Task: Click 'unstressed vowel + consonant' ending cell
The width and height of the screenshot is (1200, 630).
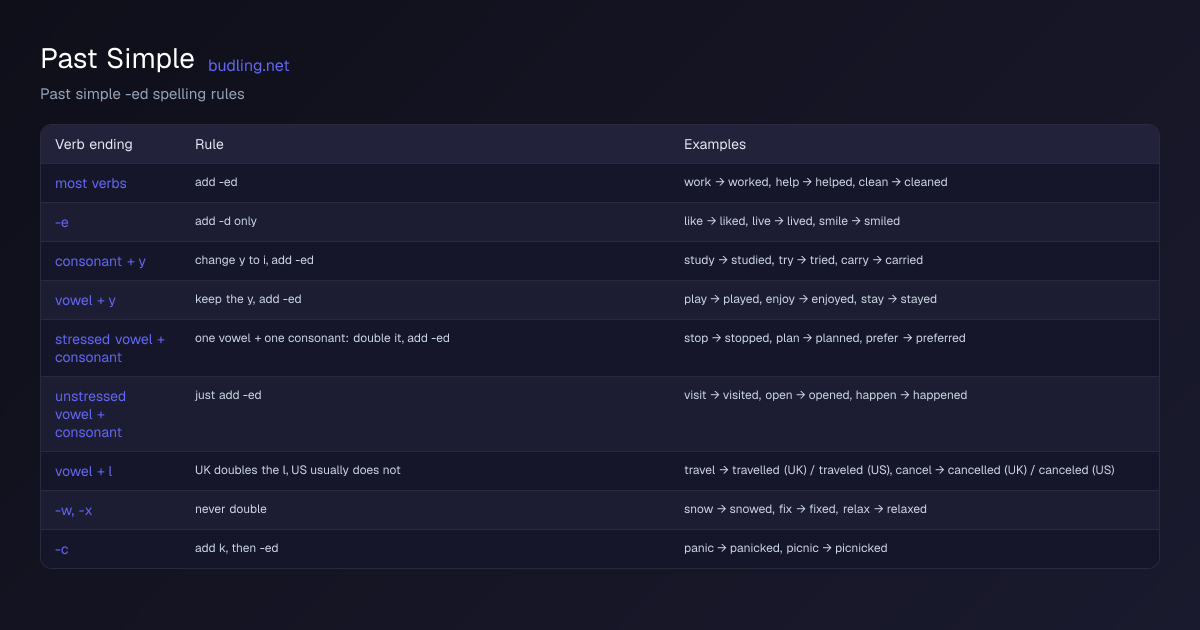Action: tap(90, 414)
